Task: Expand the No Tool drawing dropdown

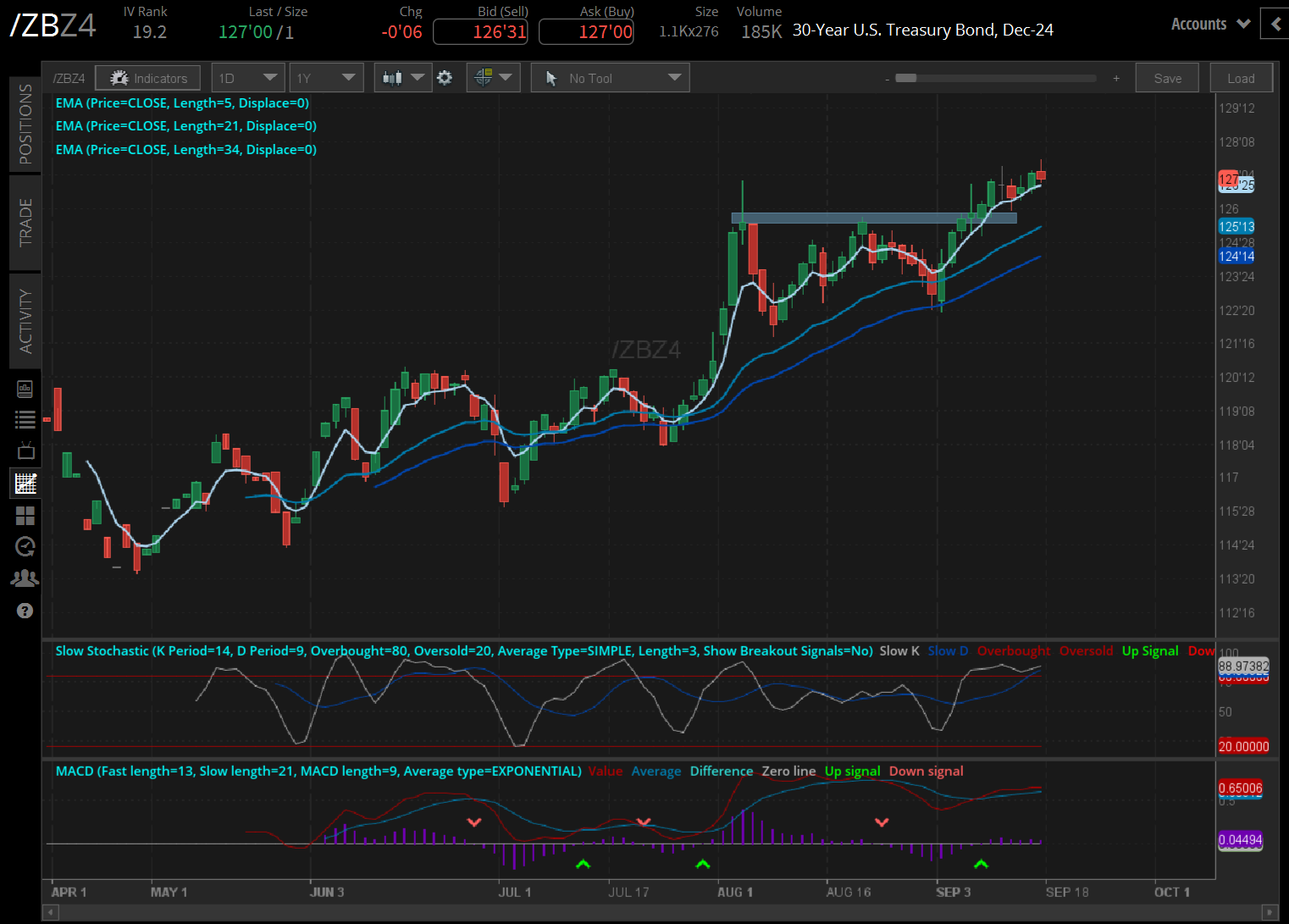Action: [611, 78]
